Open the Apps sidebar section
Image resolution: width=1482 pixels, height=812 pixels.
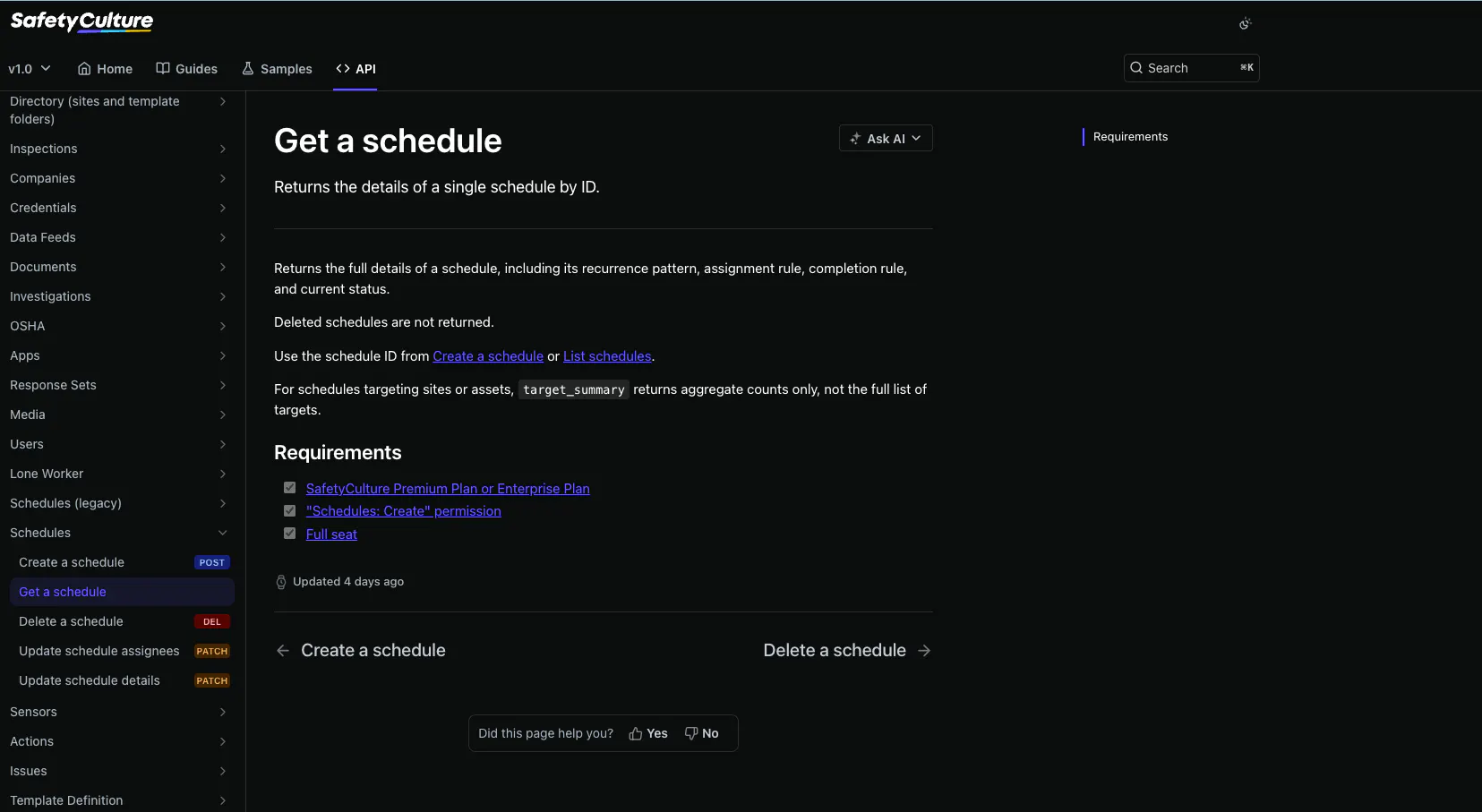(x=118, y=355)
